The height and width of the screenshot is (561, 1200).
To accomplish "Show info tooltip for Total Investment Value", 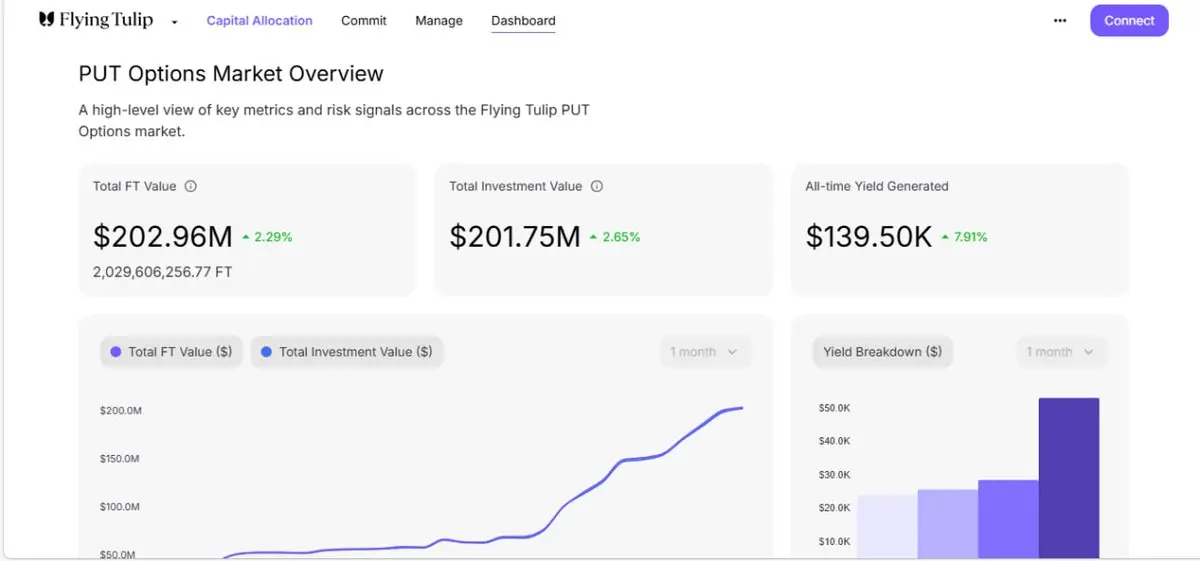I will 597,186.
